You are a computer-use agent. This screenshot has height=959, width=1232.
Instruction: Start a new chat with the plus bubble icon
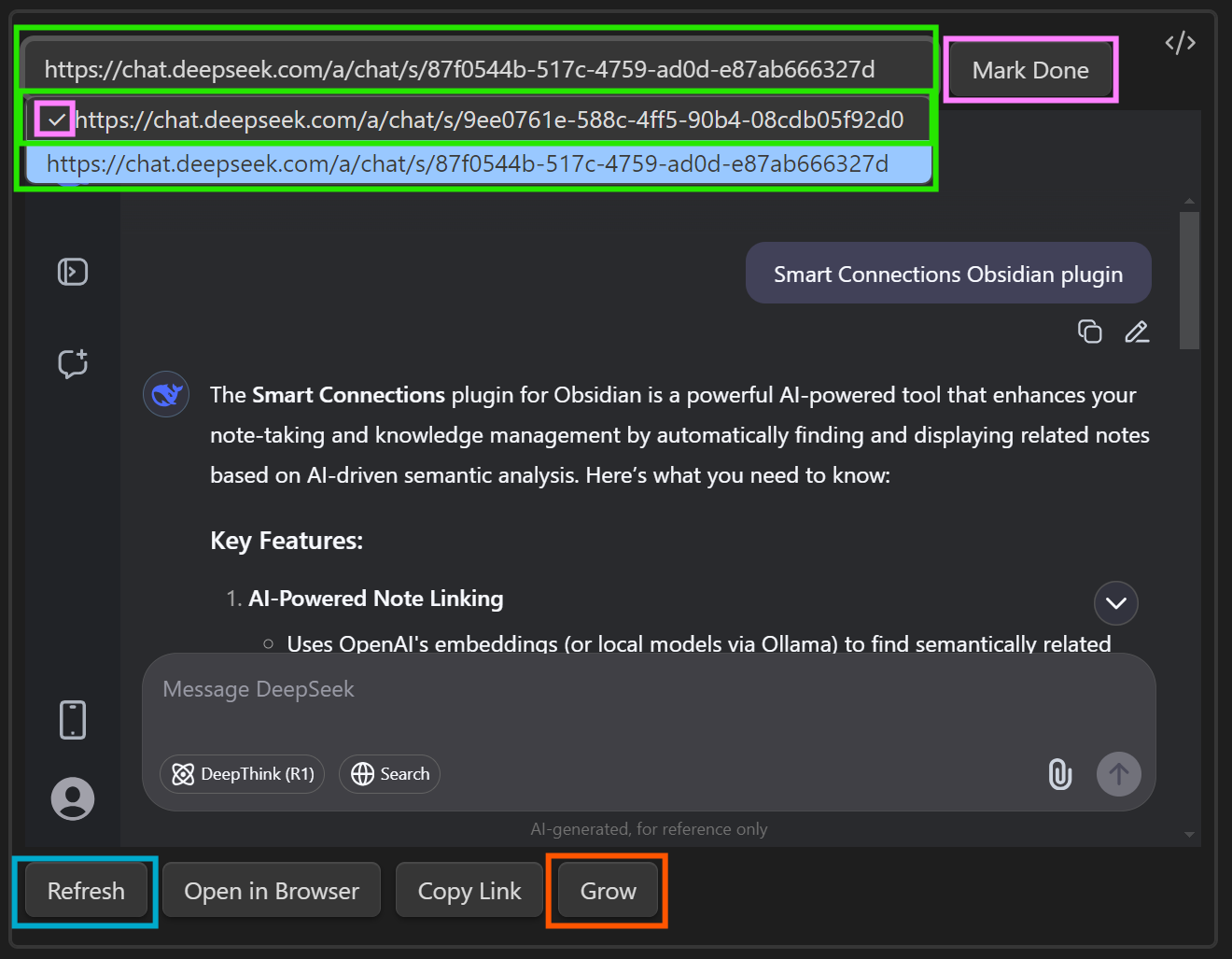click(x=73, y=363)
